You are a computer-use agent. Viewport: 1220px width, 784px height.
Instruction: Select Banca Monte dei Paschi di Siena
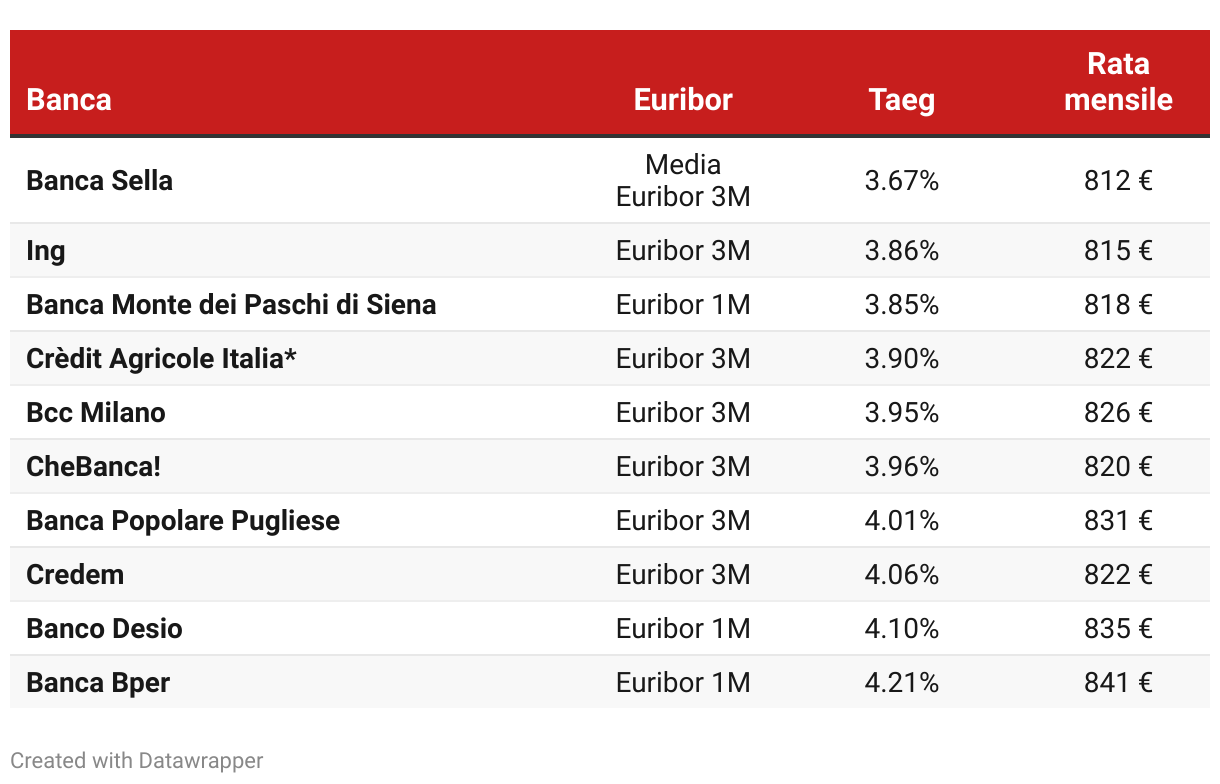(231, 304)
